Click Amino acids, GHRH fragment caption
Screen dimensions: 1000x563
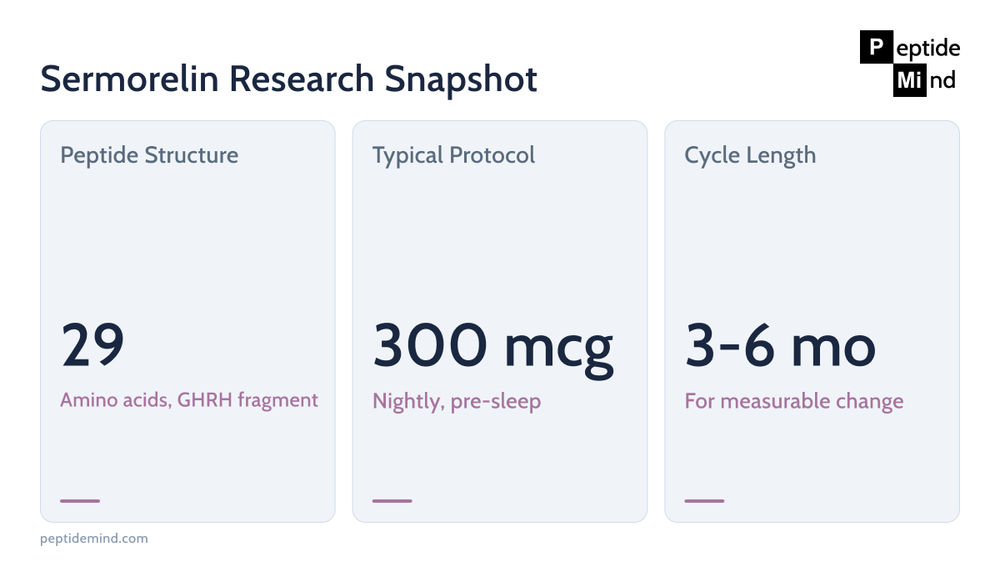(x=189, y=400)
